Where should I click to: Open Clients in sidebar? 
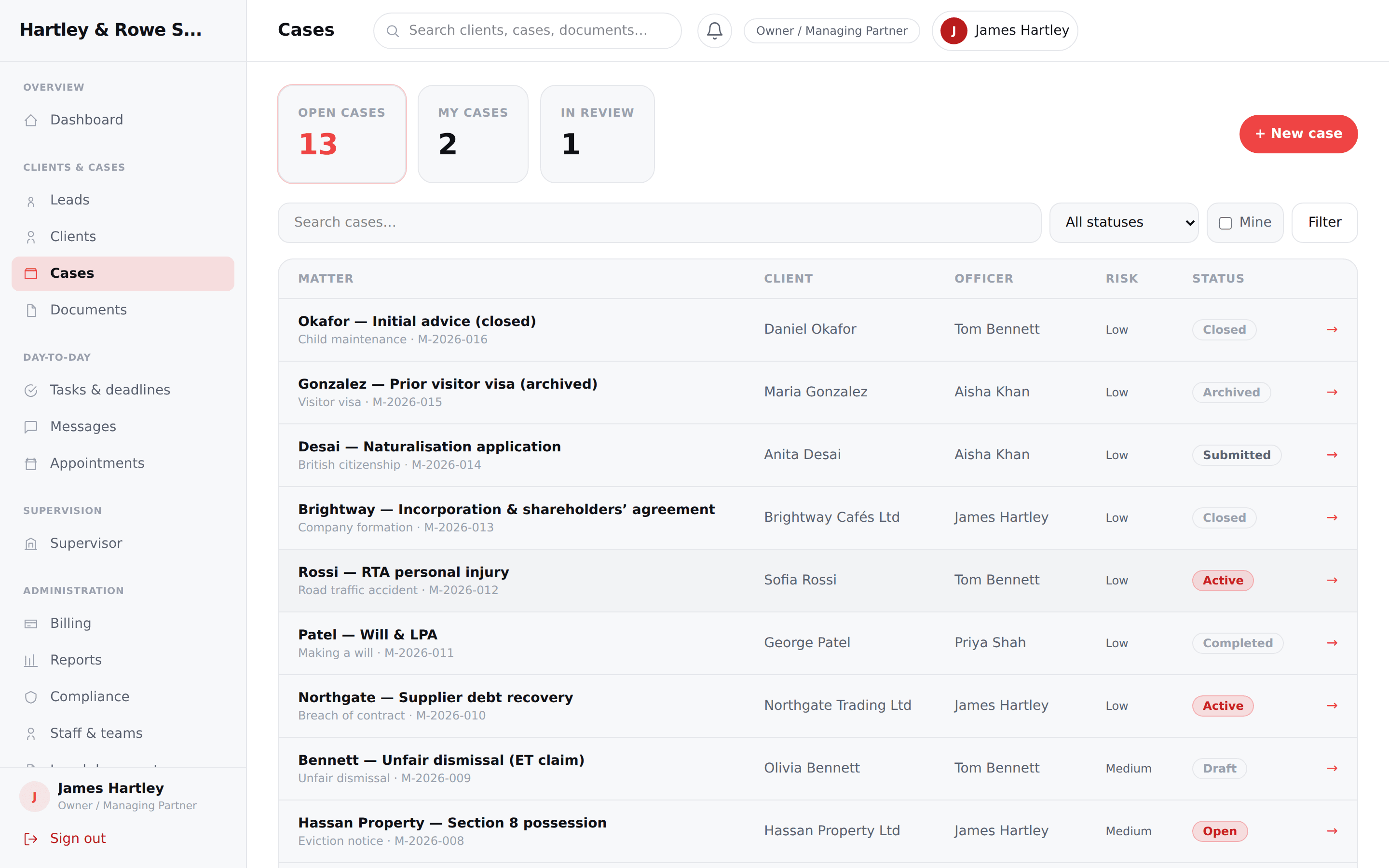123,236
